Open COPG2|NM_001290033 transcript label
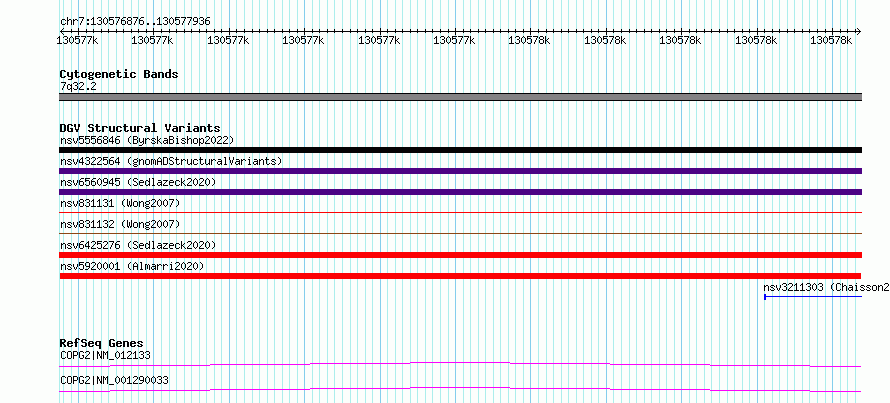890x403 pixels. coord(114,380)
